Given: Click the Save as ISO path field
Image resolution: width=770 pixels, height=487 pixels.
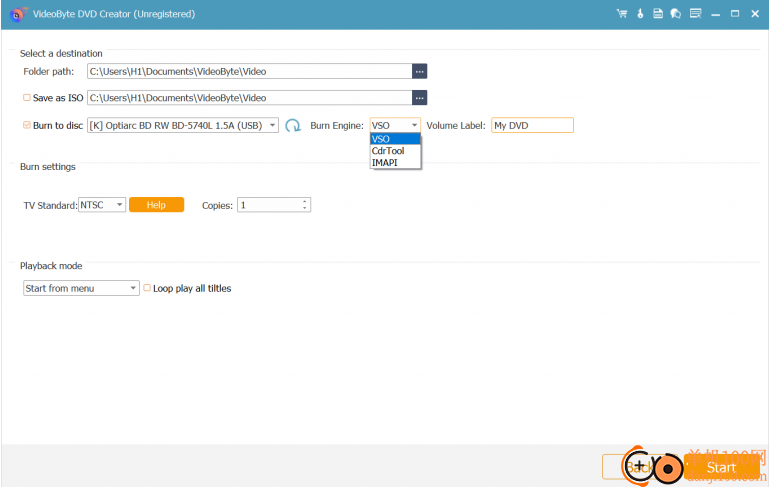Looking at the screenshot, I should click(249, 98).
